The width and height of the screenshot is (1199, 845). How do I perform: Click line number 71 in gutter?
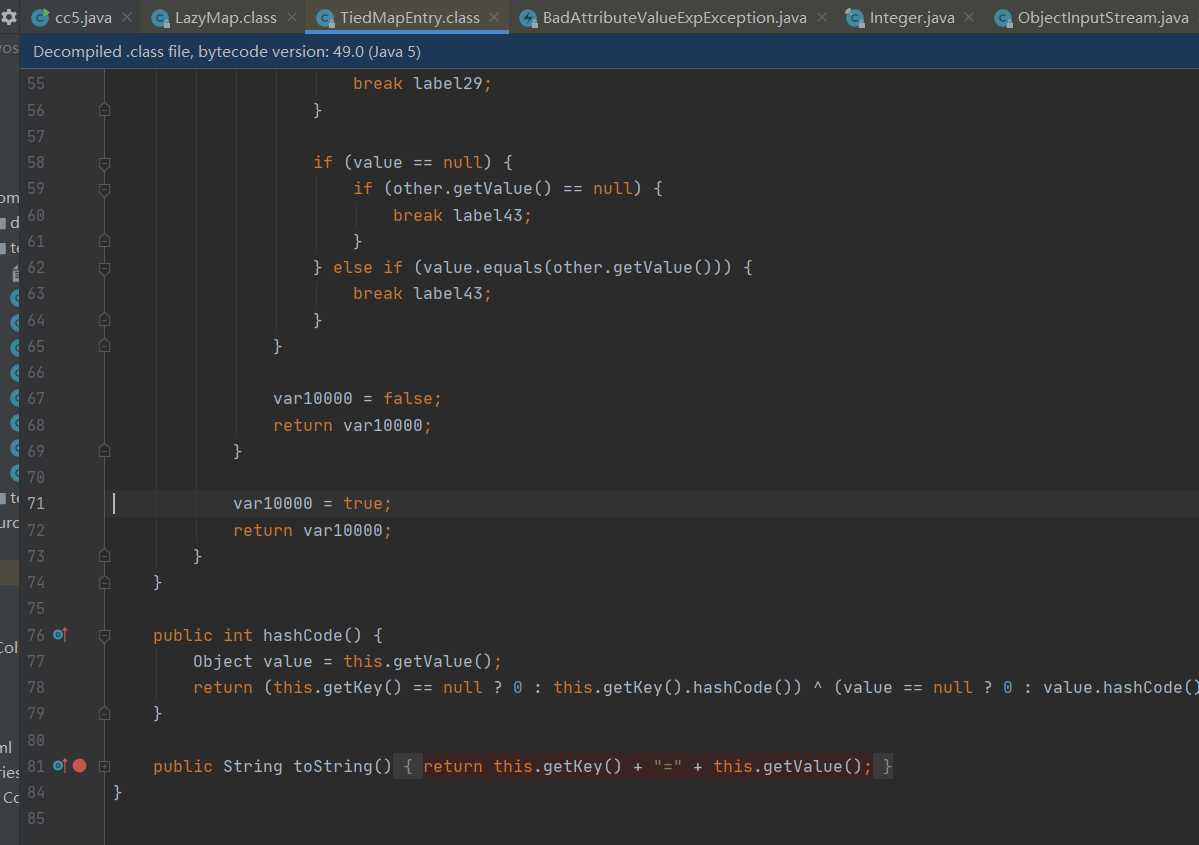coord(36,503)
